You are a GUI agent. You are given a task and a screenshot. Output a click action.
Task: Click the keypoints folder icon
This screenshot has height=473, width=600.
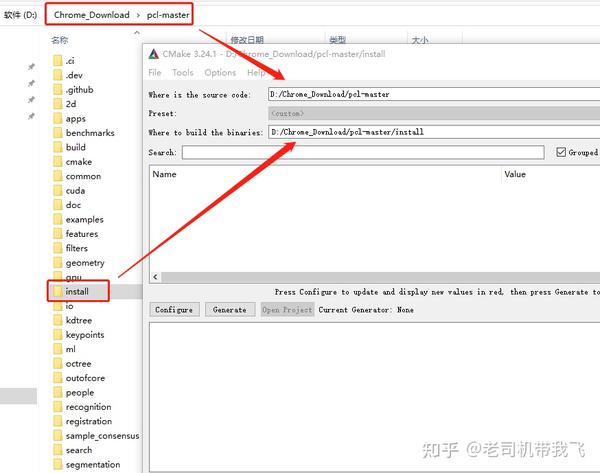pos(58,334)
